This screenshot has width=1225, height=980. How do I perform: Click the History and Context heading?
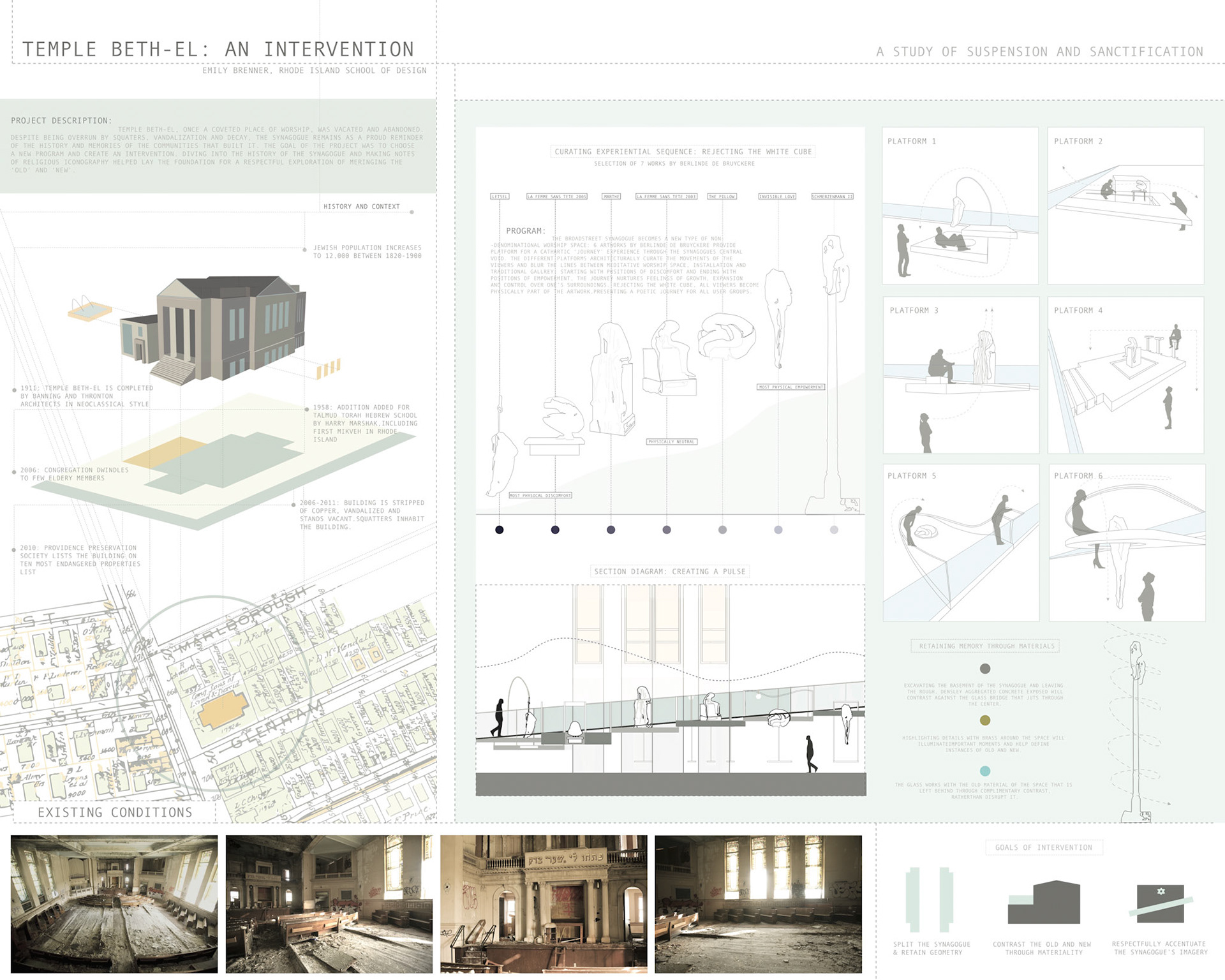coord(361,207)
